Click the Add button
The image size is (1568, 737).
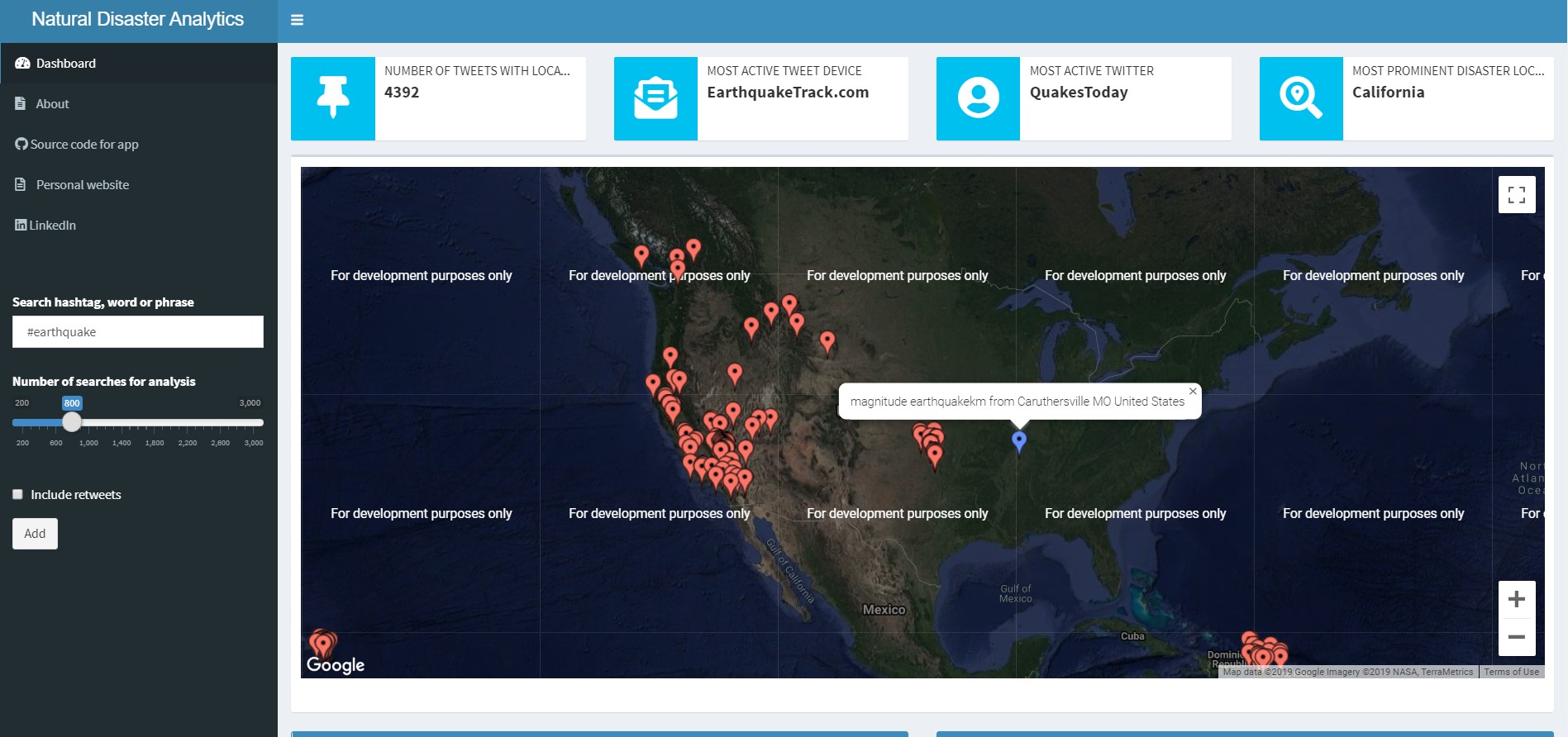(x=35, y=534)
